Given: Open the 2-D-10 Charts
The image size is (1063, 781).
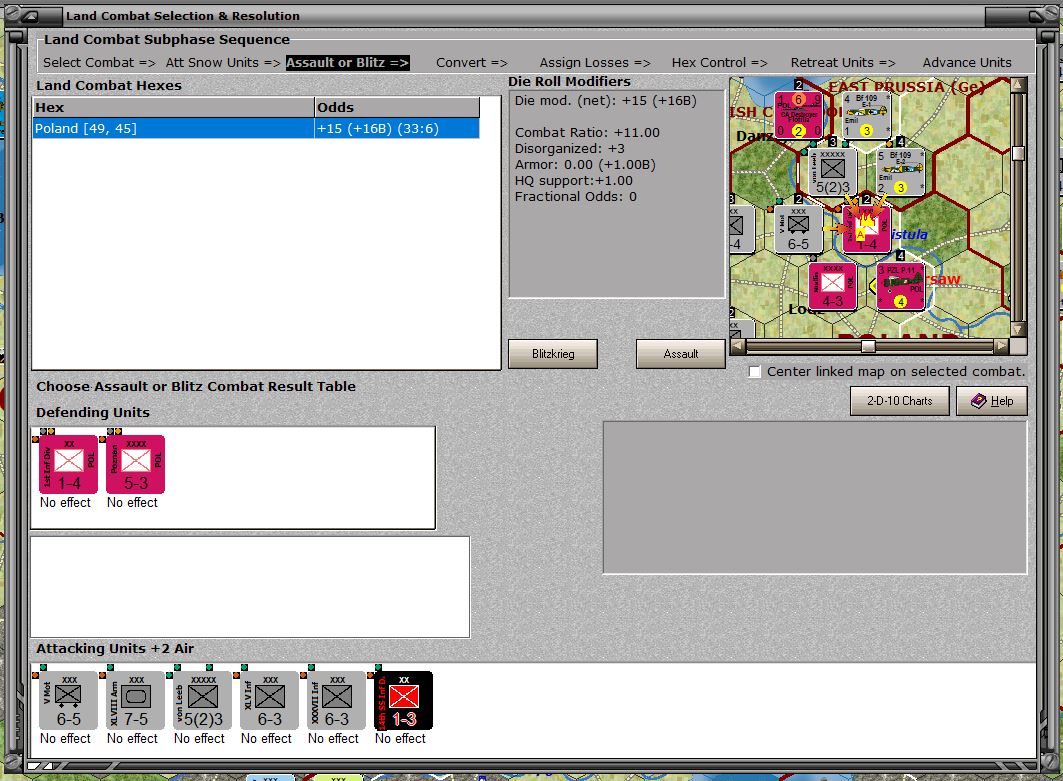Looking at the screenshot, I should (x=900, y=401).
